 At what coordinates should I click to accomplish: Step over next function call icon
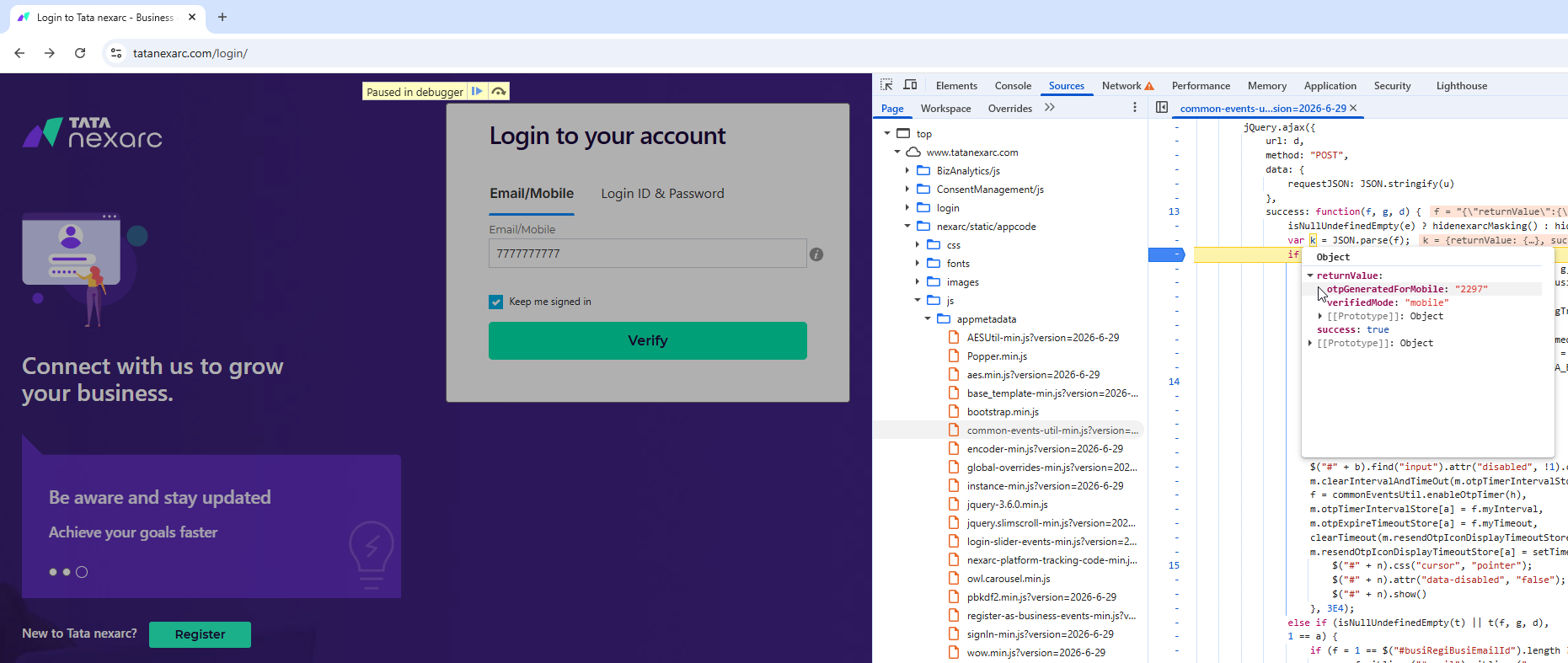[x=499, y=91]
